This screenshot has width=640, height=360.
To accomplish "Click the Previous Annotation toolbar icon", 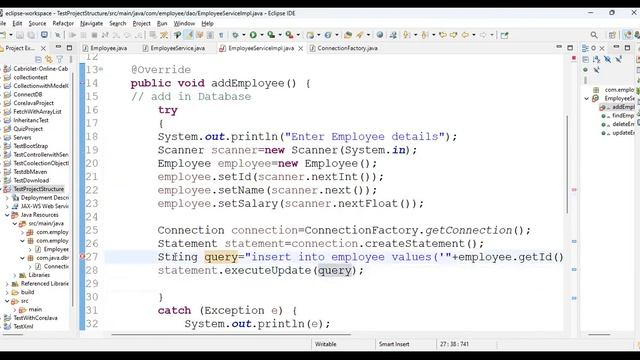I will tap(424, 35).
